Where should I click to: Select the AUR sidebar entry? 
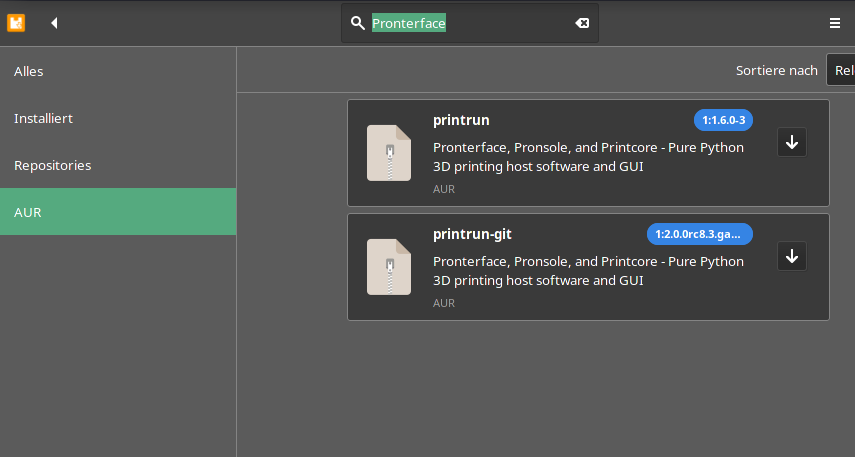point(28,212)
